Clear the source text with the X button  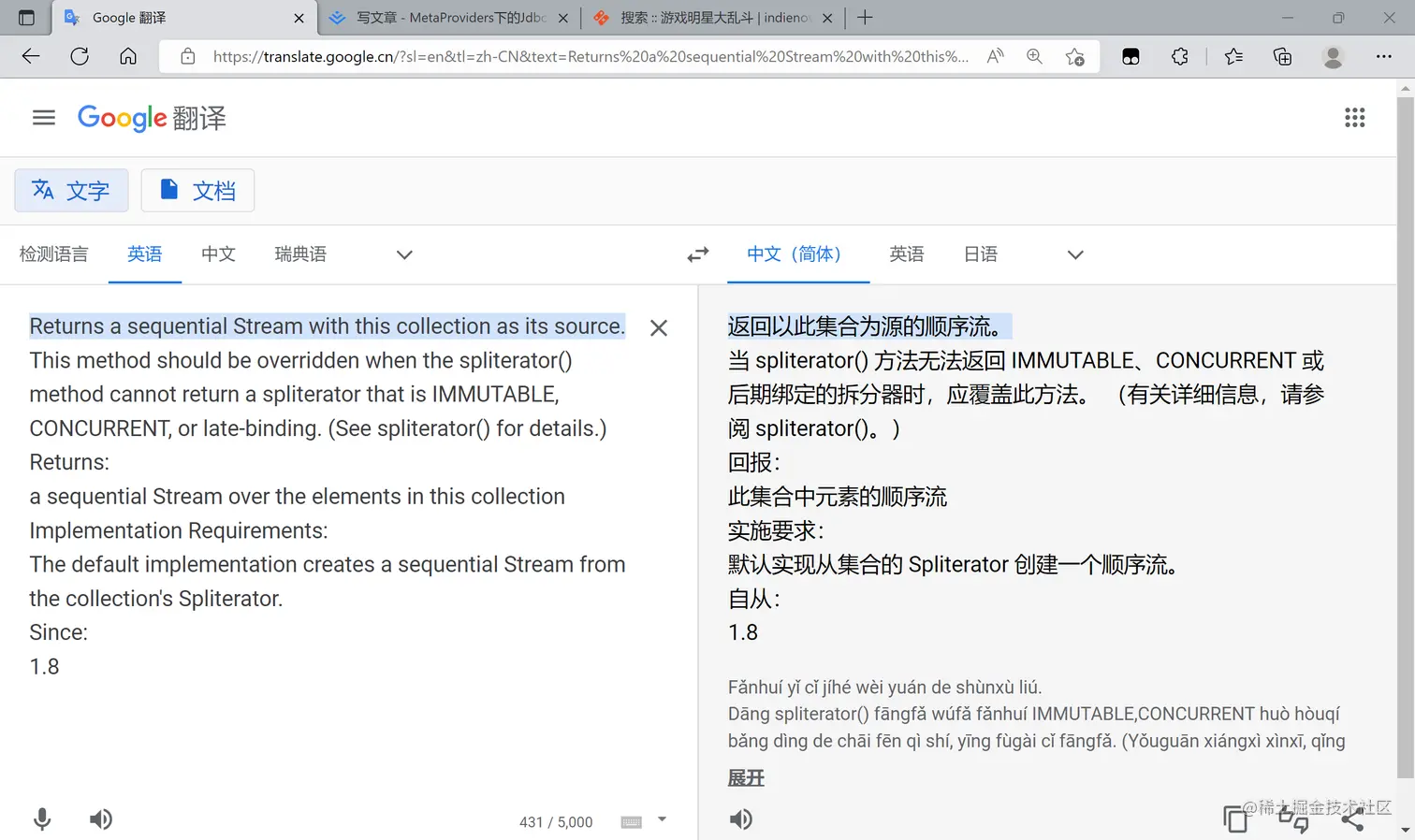(x=659, y=328)
